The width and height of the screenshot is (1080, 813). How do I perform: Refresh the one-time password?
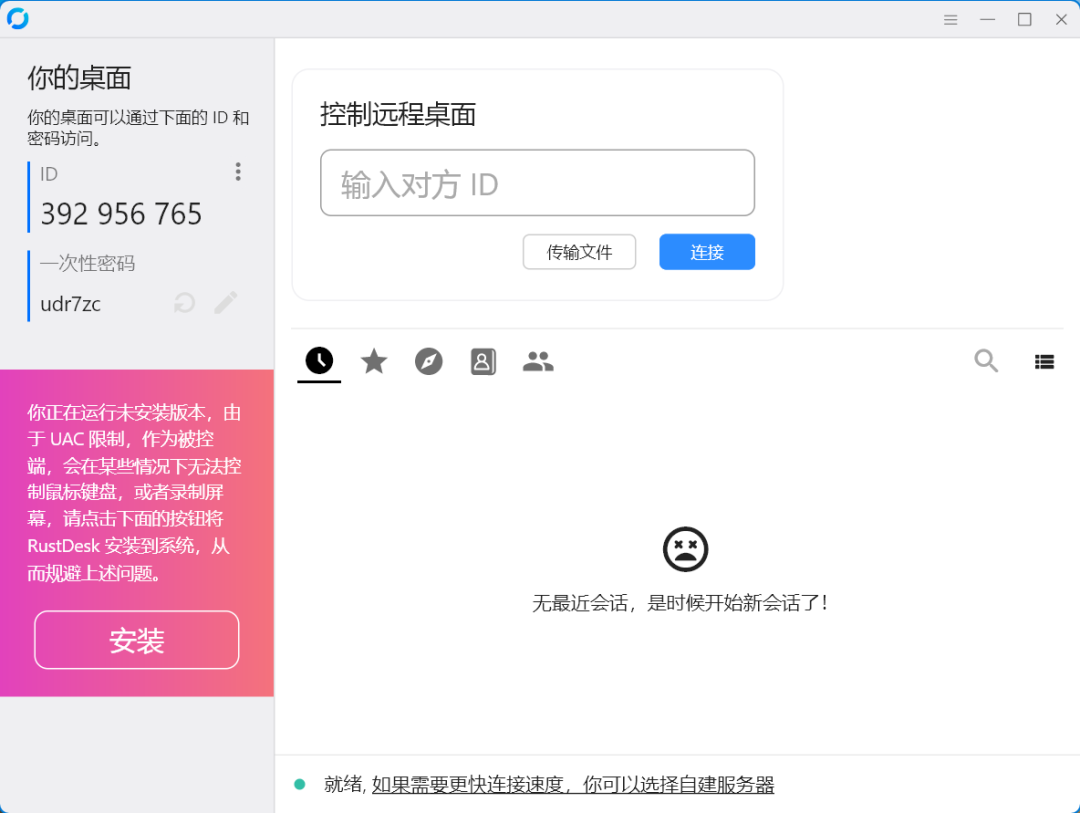pyautogui.click(x=184, y=302)
